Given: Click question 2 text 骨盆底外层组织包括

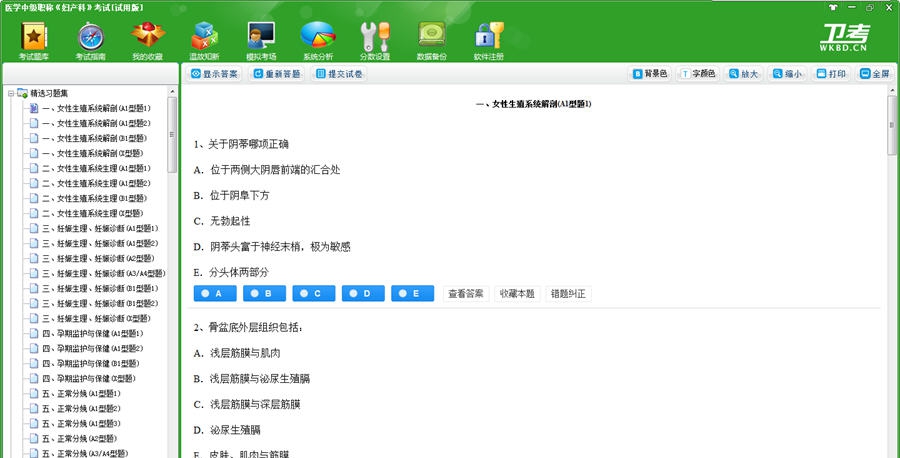Looking at the screenshot, I should click(x=253, y=328).
